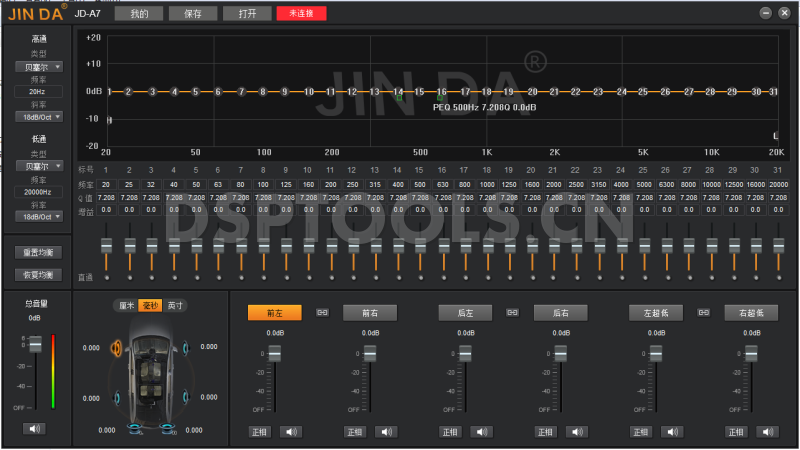This screenshot has width=800, height=450.
Task: Open high-pass 类型 贝塞尔 dropdown
Action: click(39, 67)
